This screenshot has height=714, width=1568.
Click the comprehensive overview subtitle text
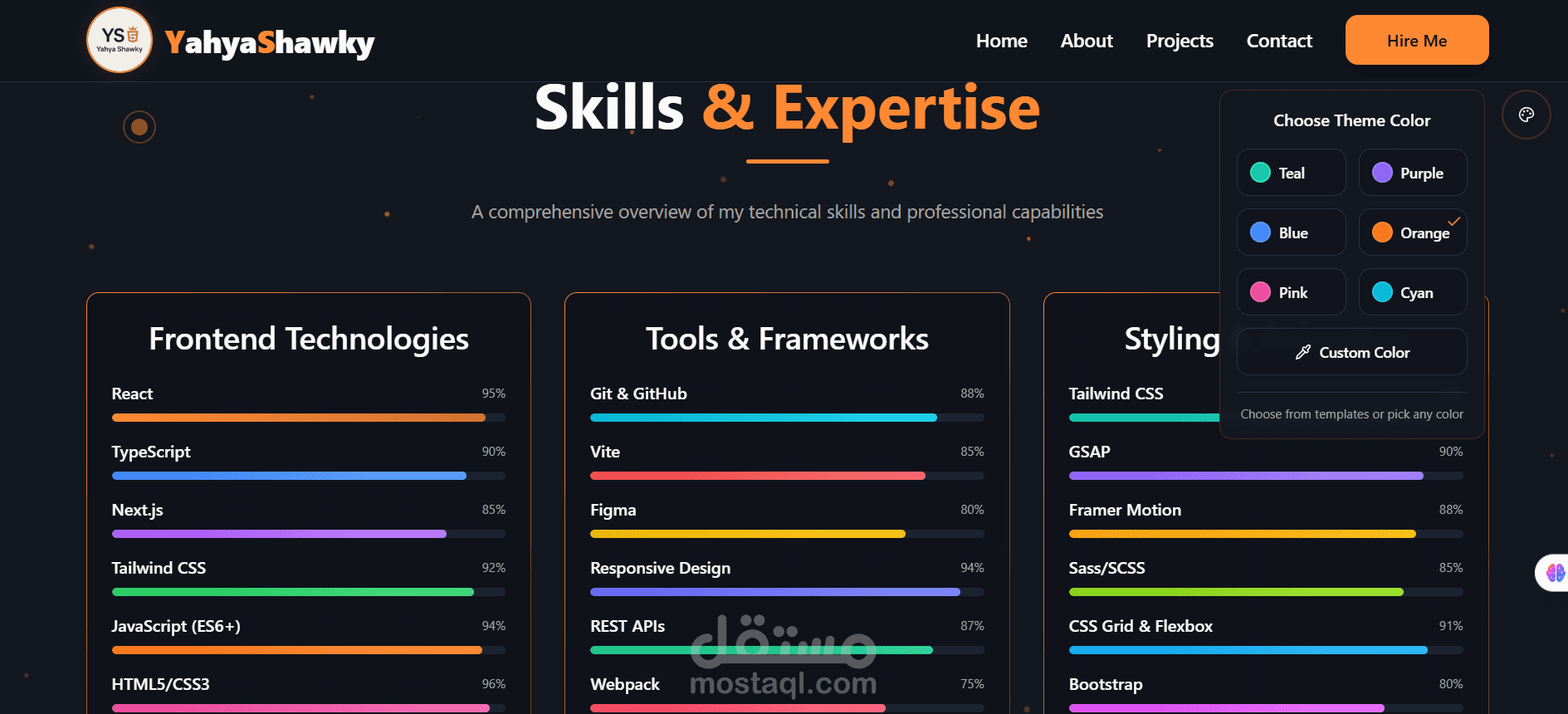coord(787,212)
